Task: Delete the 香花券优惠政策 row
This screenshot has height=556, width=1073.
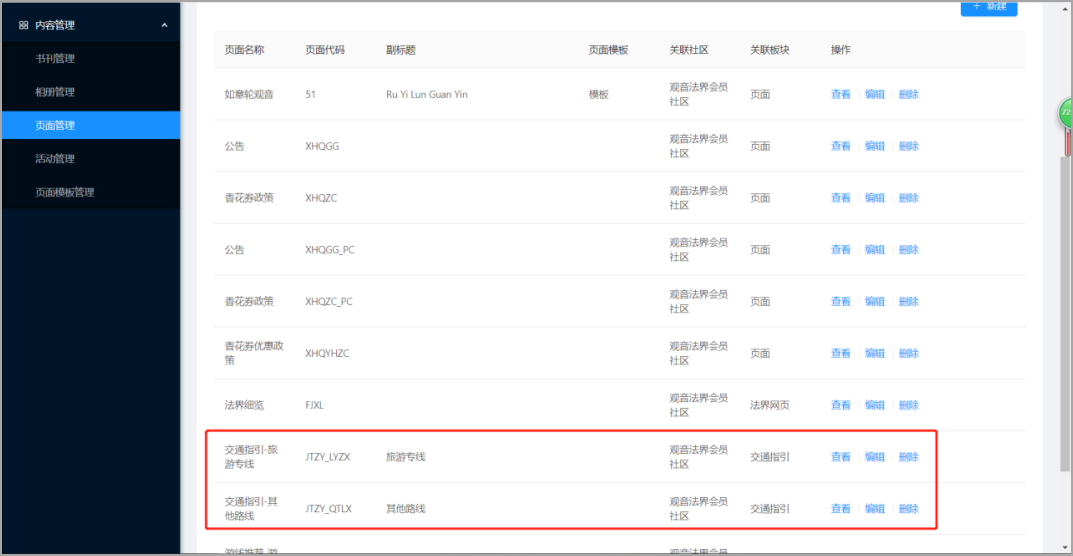Action: click(x=909, y=353)
